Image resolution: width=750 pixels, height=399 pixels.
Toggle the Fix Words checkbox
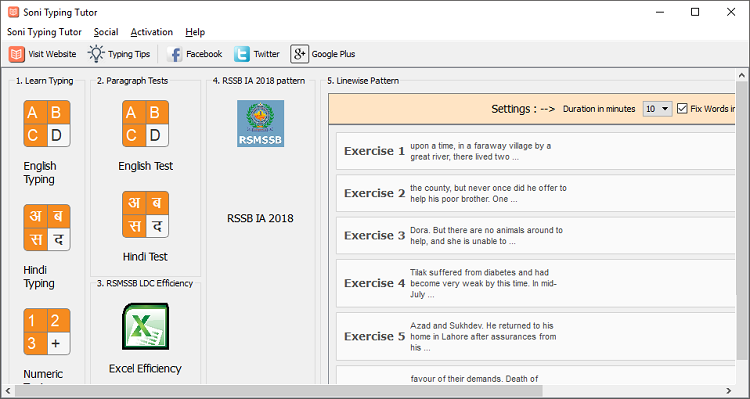coord(682,109)
